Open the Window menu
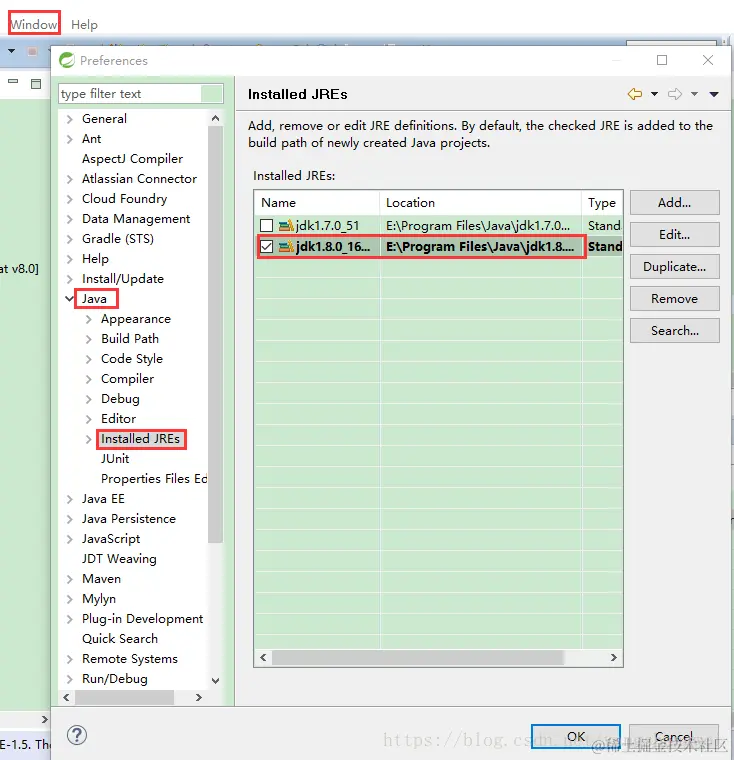The height and width of the screenshot is (760, 734). point(34,24)
